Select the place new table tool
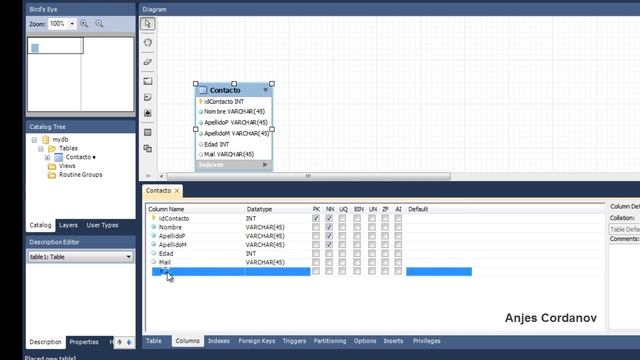The height and width of the screenshot is (360, 640). coord(148,132)
